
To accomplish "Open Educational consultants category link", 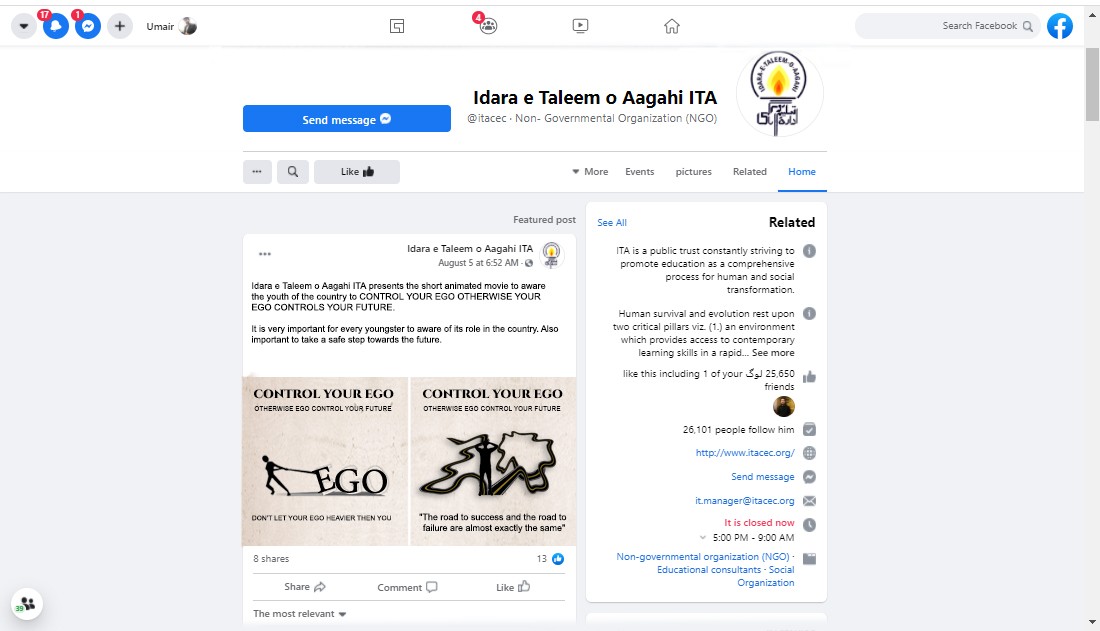I will tap(709, 570).
